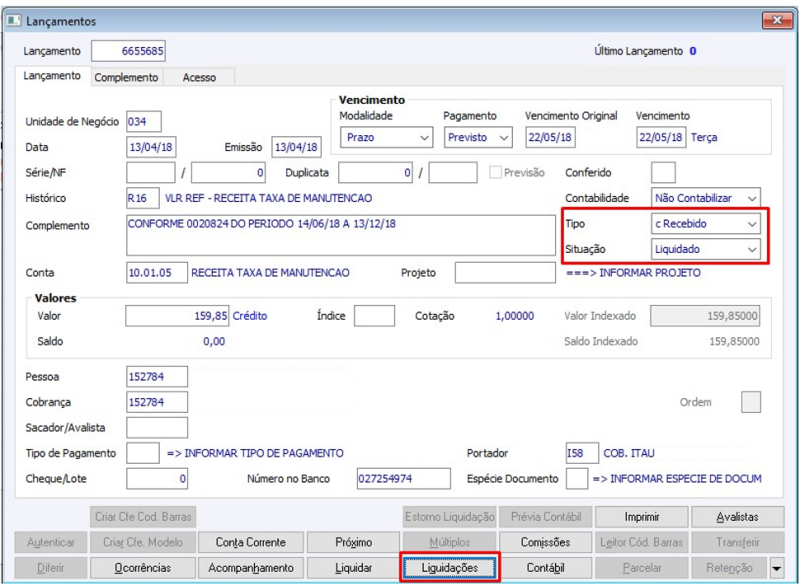The height and width of the screenshot is (586, 800).
Task: Click the Cobrança field 152784
Action: pos(157,402)
